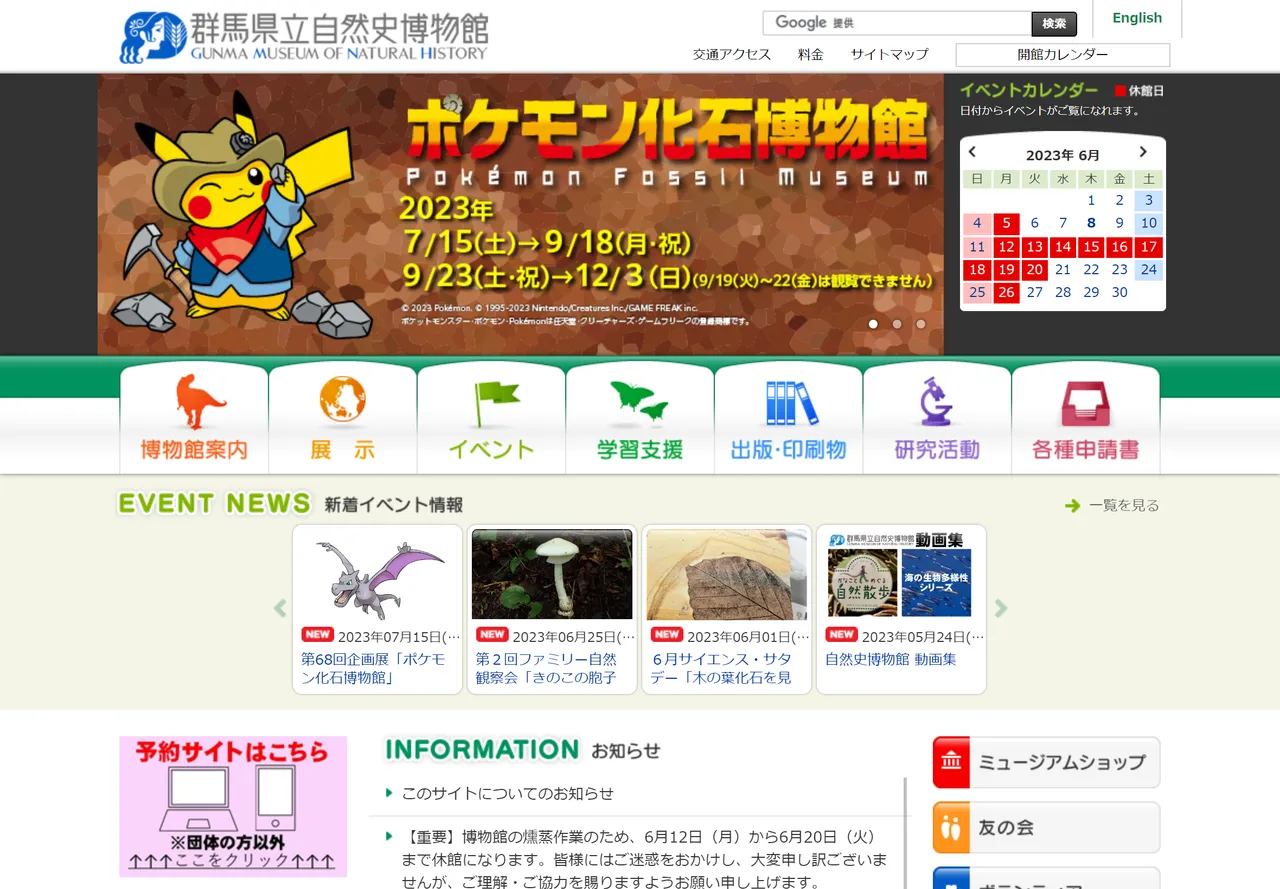Viewport: 1280px width, 889px height.
Task: Select June 8 in event calendar
Action: [x=1091, y=223]
